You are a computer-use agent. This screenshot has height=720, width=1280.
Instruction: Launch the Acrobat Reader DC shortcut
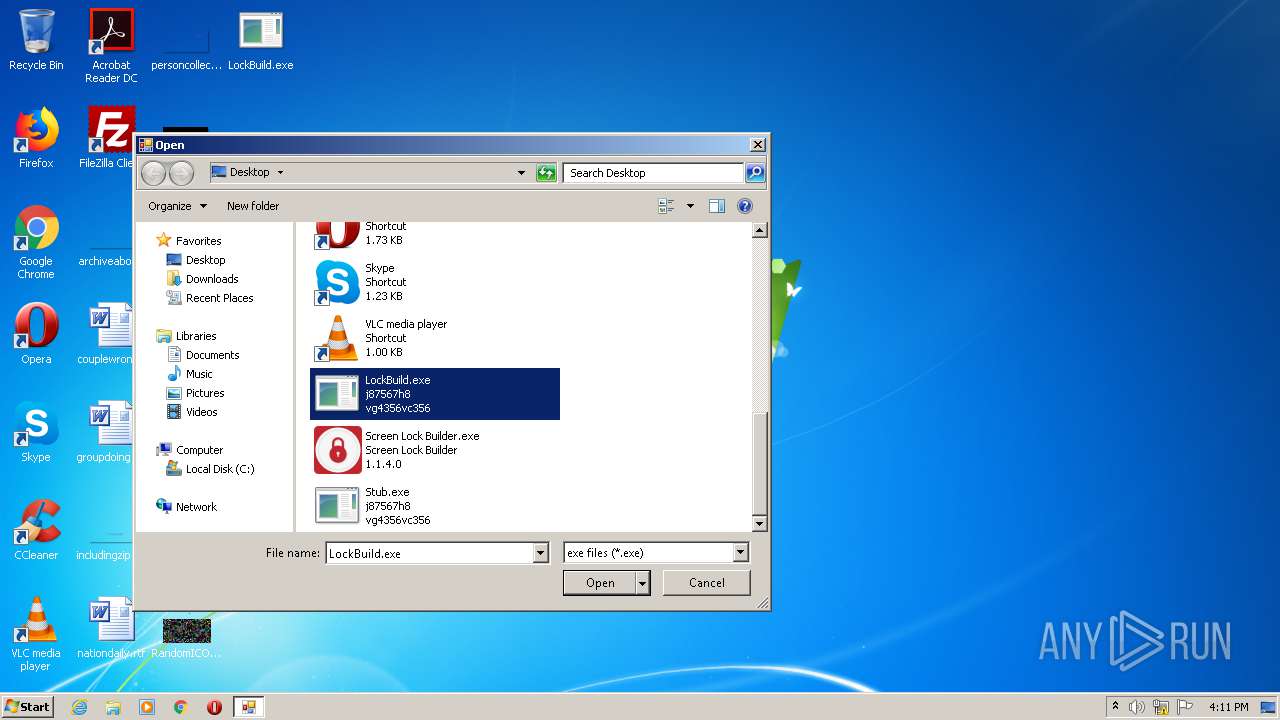[x=111, y=45]
